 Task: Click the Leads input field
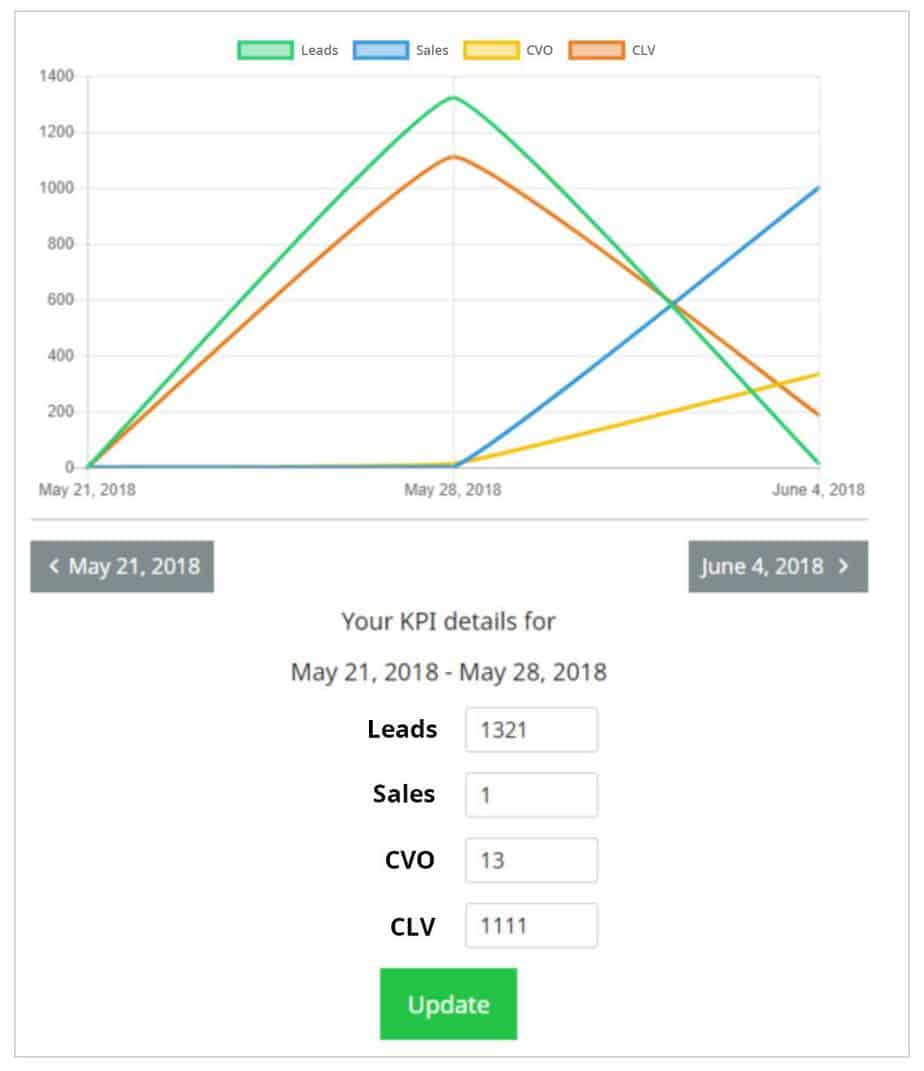[x=531, y=730]
